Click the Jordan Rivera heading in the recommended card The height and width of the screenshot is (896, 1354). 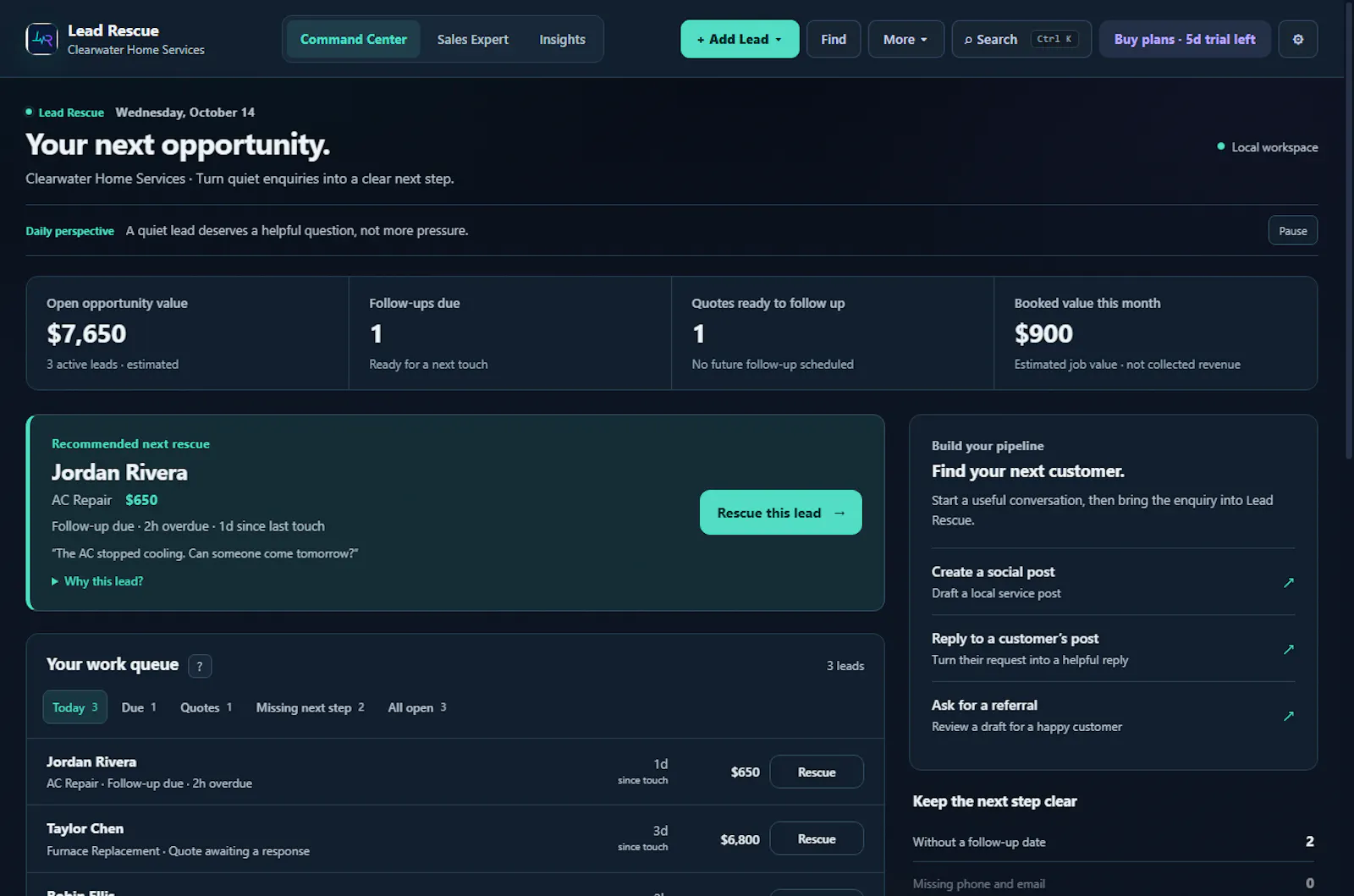point(119,472)
